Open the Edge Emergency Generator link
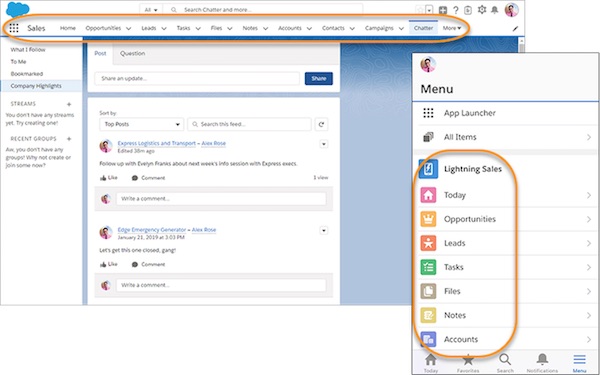 [x=152, y=230]
